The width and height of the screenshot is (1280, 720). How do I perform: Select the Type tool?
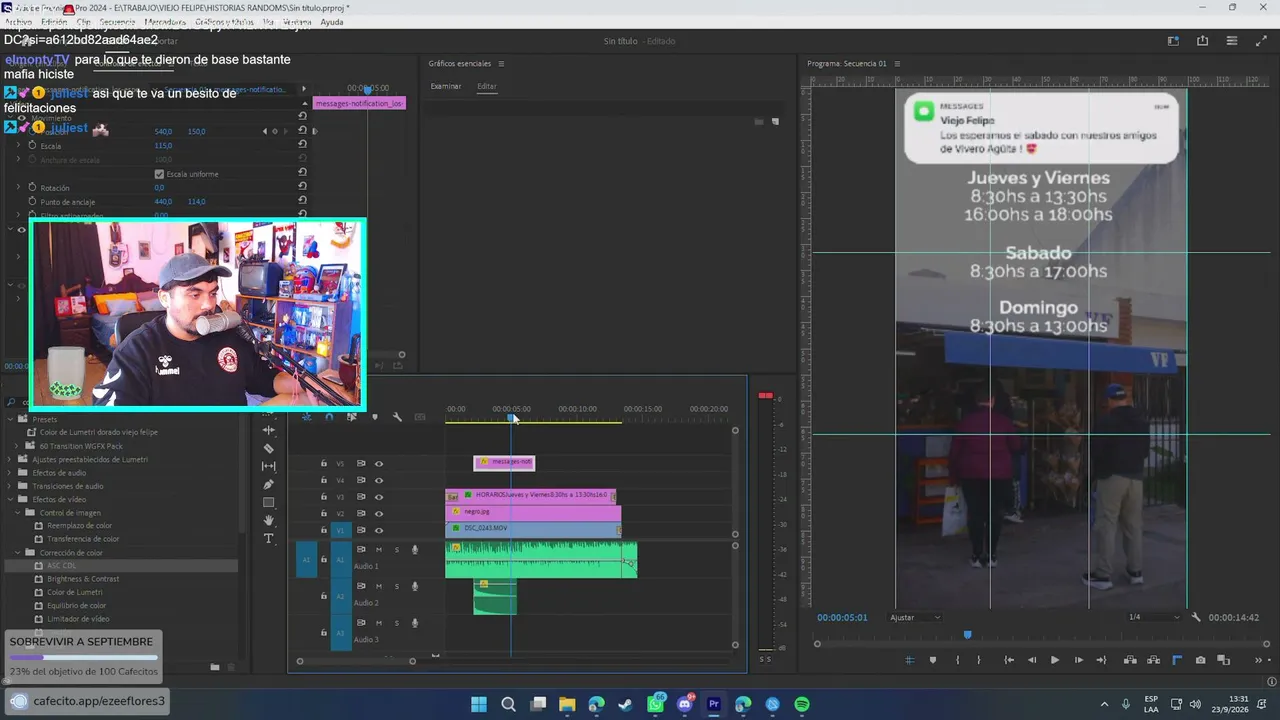click(x=268, y=538)
